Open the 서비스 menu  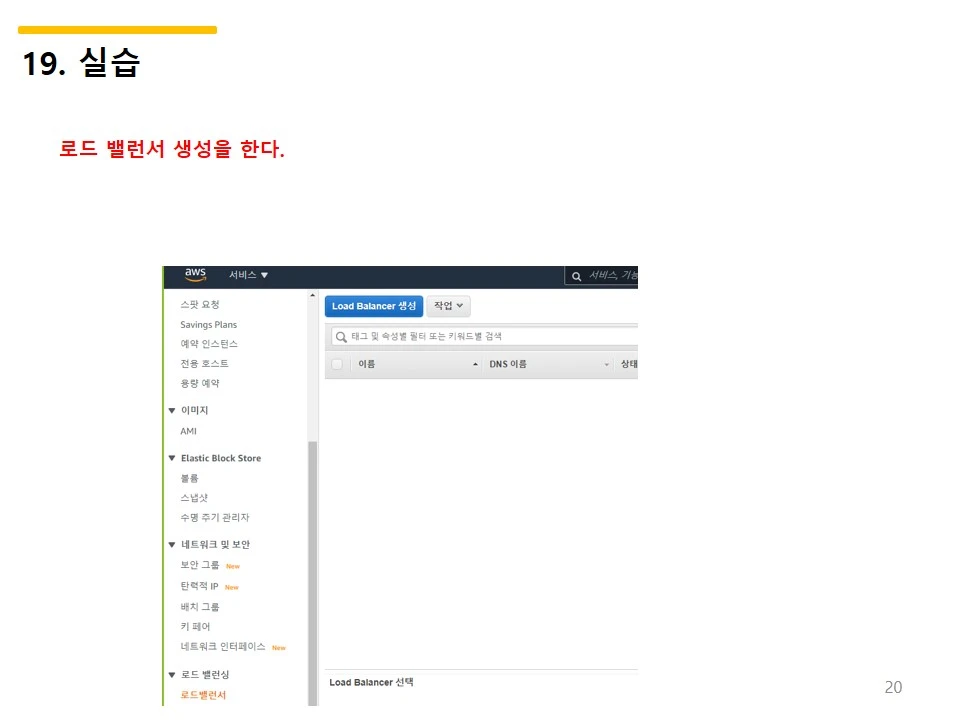(x=247, y=275)
